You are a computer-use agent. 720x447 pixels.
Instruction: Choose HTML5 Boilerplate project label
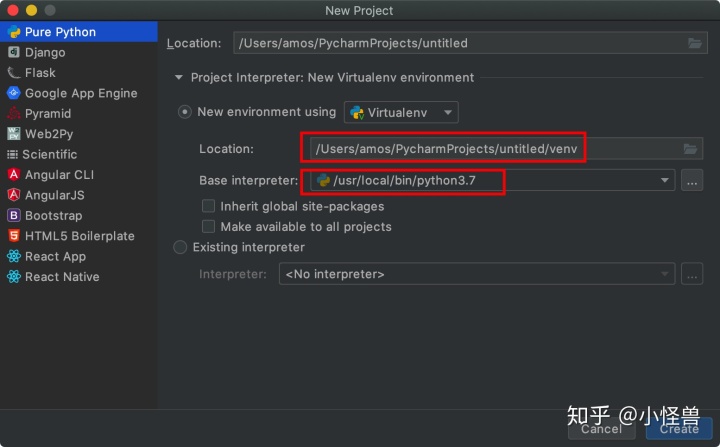79,236
